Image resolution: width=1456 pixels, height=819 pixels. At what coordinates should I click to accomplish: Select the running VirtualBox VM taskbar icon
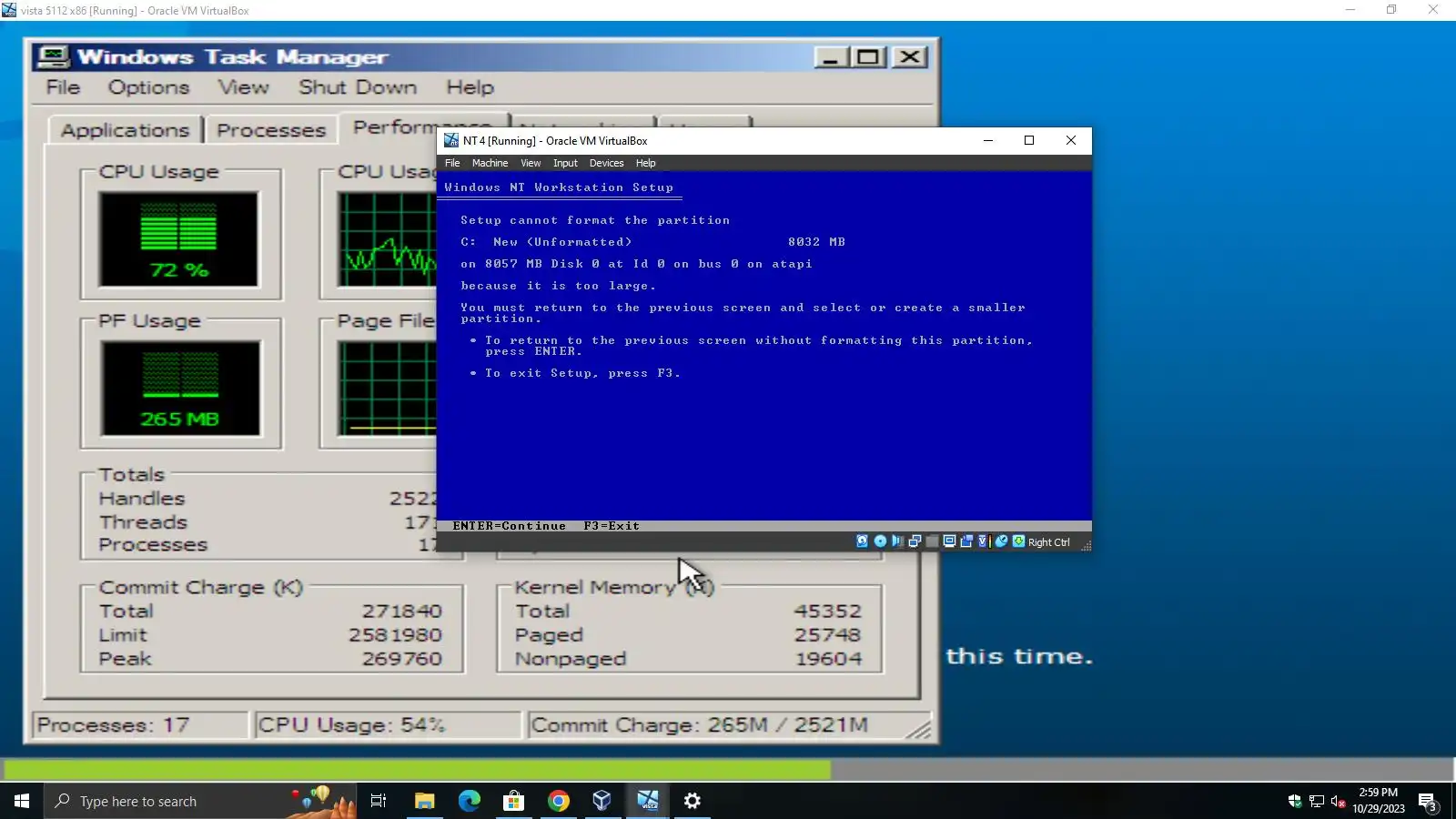point(647,801)
